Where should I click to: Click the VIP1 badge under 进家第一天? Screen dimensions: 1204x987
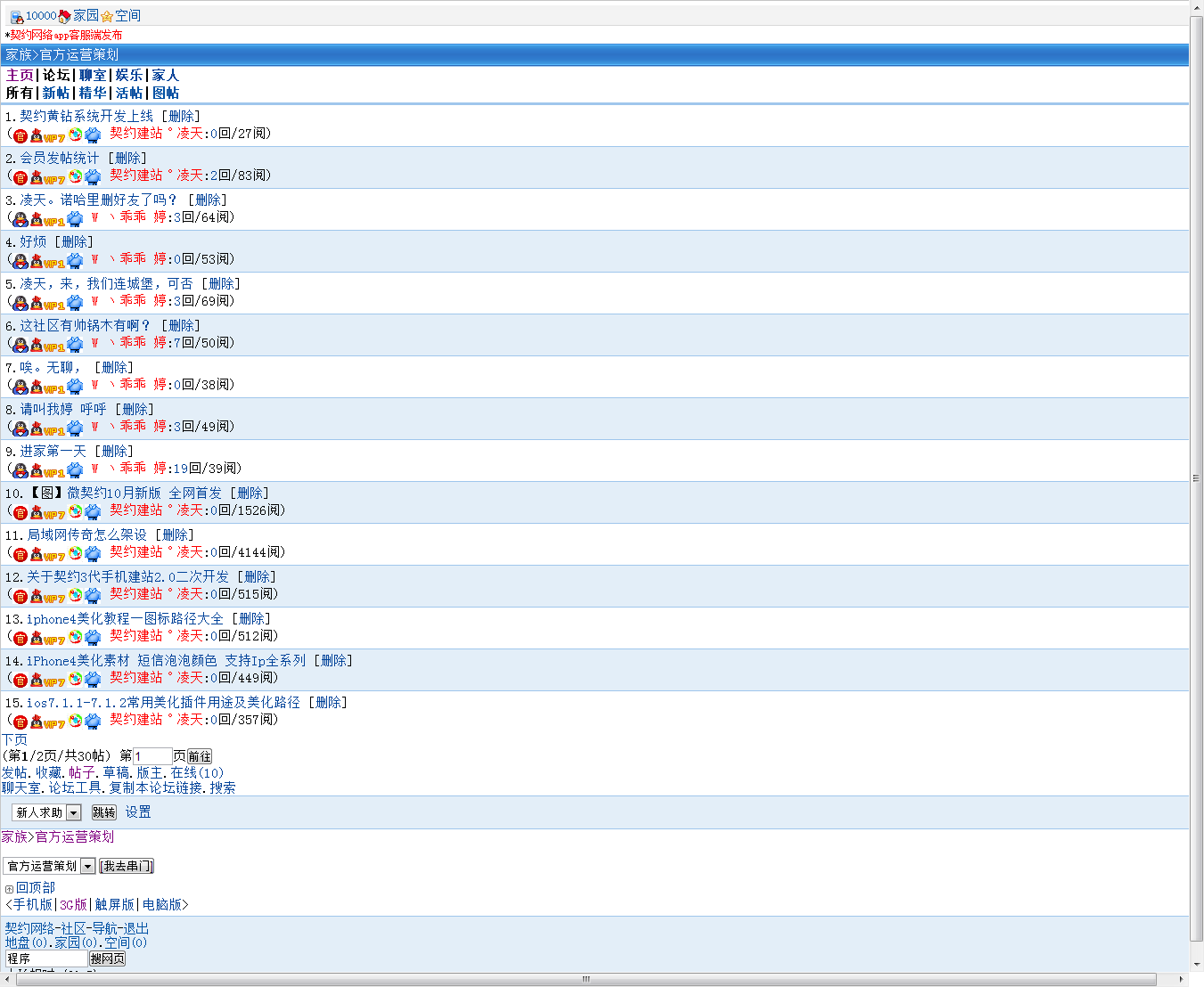[x=47, y=470]
